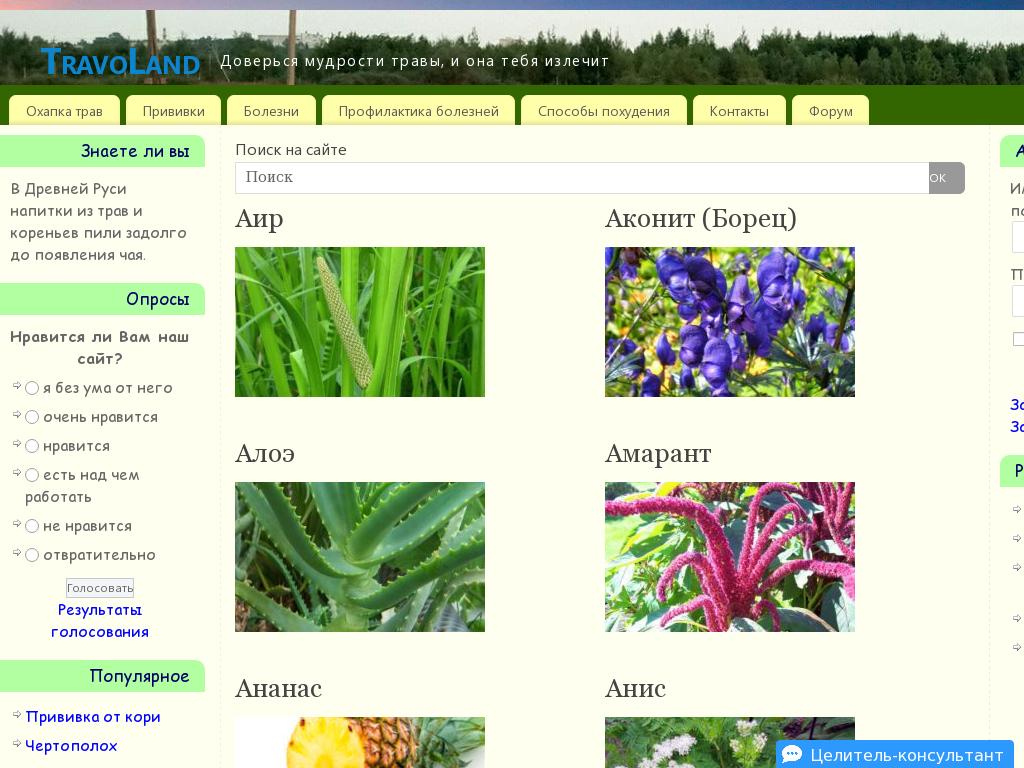Click the arrow bullet beside Прививка от кори
Screen dimensions: 1024x768
(17, 714)
